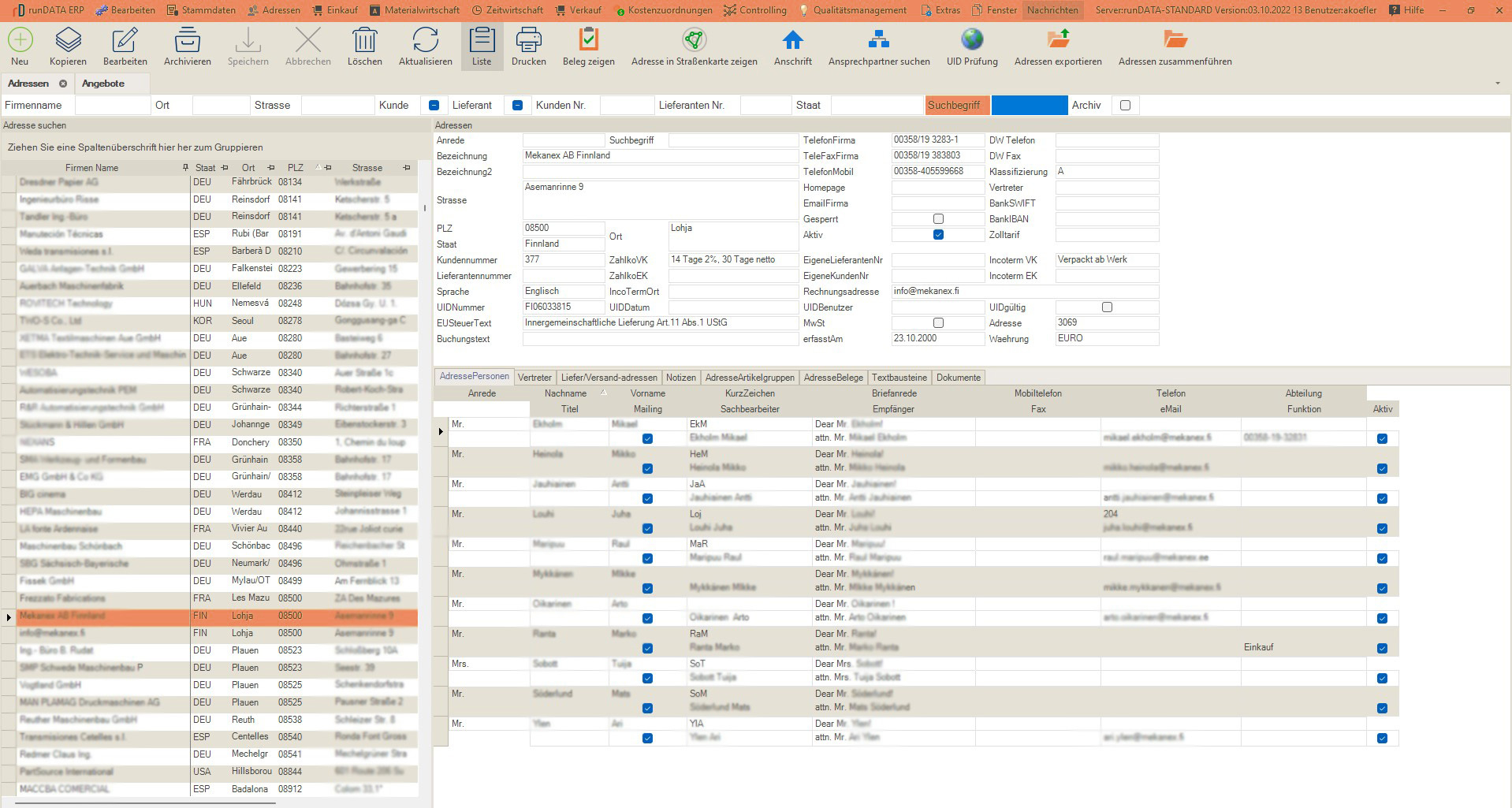The height and width of the screenshot is (808, 1512).
Task: Toggle the Archiv checkbox
Action: (1125, 106)
